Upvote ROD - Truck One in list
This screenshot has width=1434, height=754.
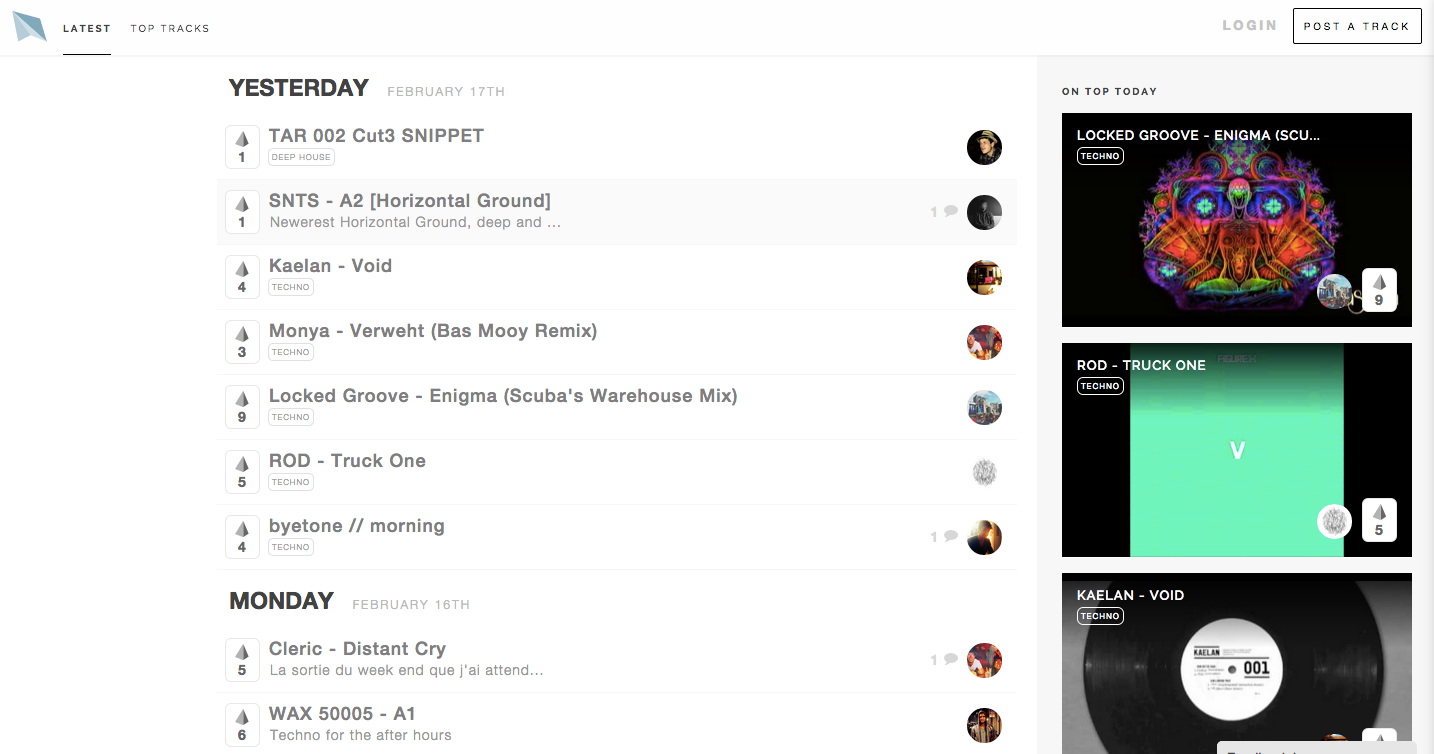(242, 472)
